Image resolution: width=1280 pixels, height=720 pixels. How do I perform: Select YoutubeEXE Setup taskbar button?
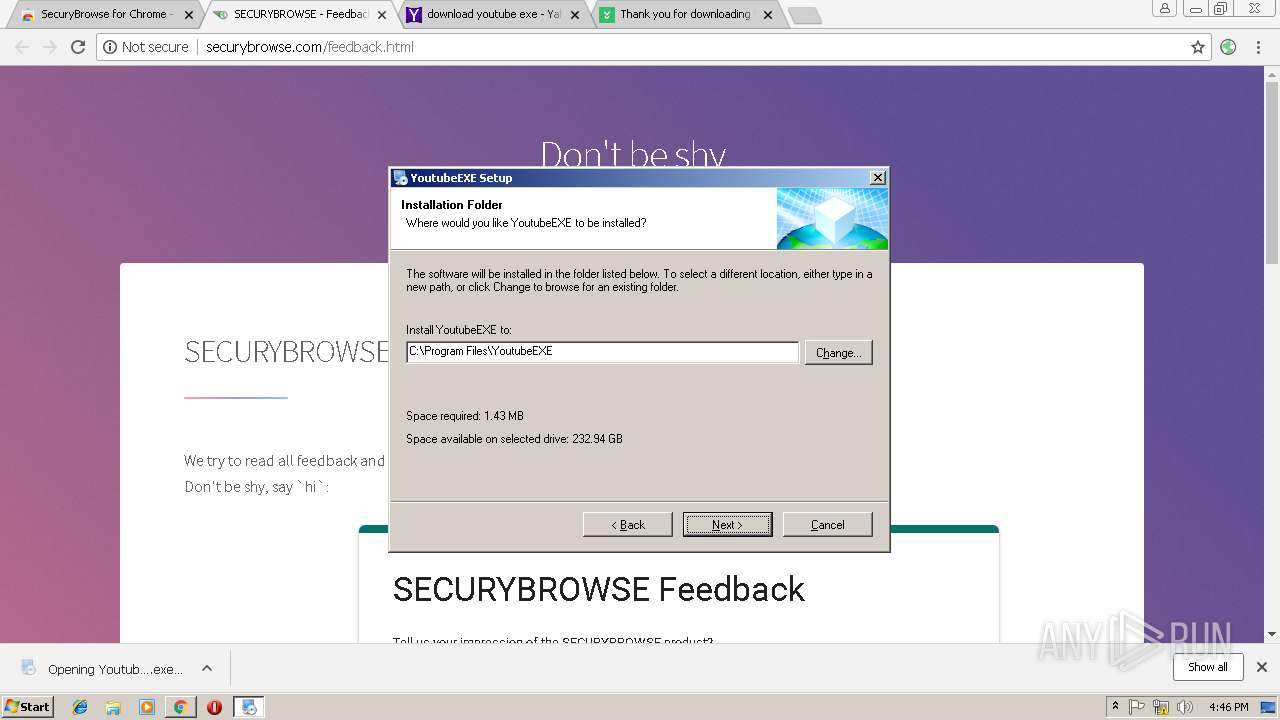pyautogui.click(x=248, y=707)
